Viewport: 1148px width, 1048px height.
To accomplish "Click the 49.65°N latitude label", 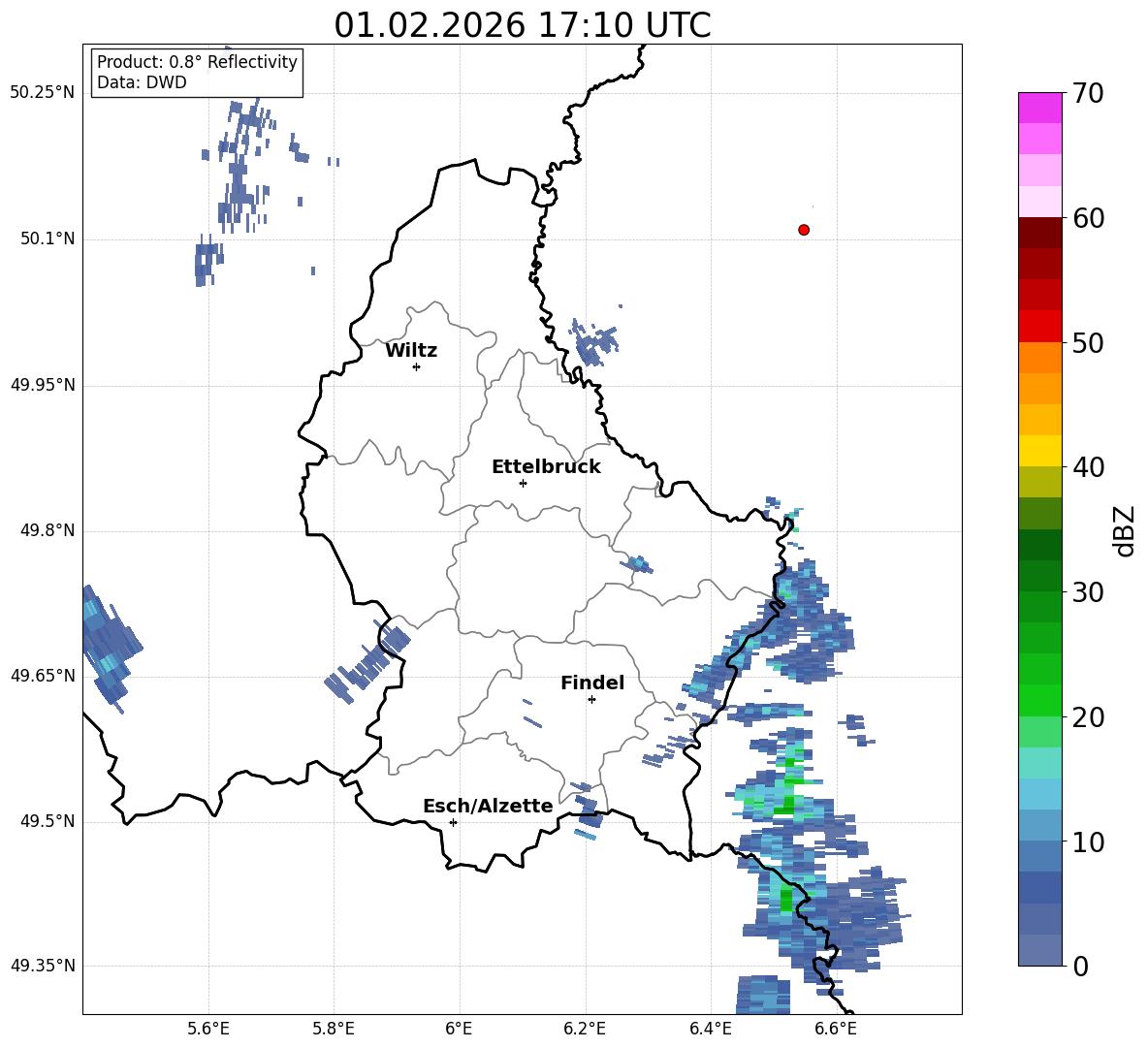I will click(x=43, y=676).
